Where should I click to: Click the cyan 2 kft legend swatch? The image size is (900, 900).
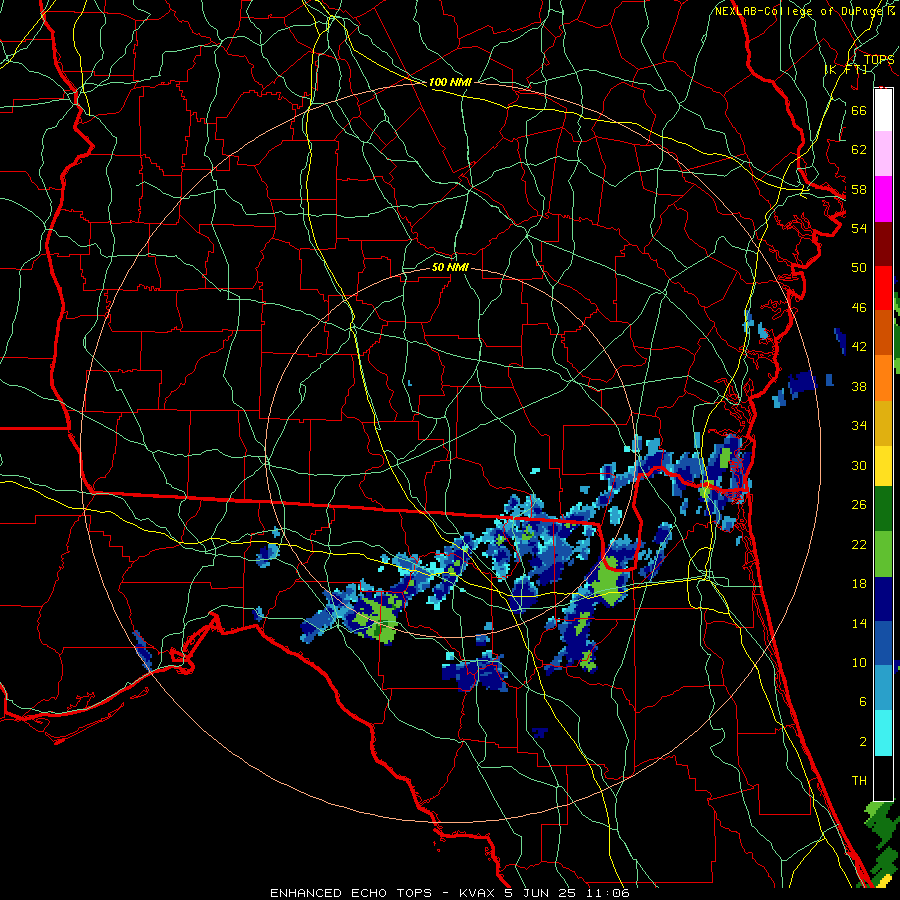(883, 733)
